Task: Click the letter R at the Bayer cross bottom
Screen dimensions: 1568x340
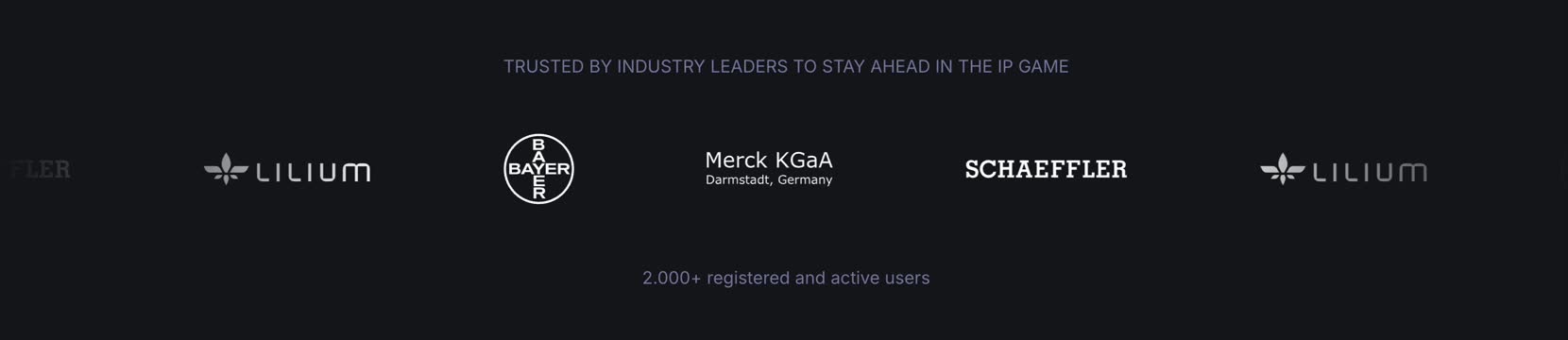Action: [x=538, y=193]
